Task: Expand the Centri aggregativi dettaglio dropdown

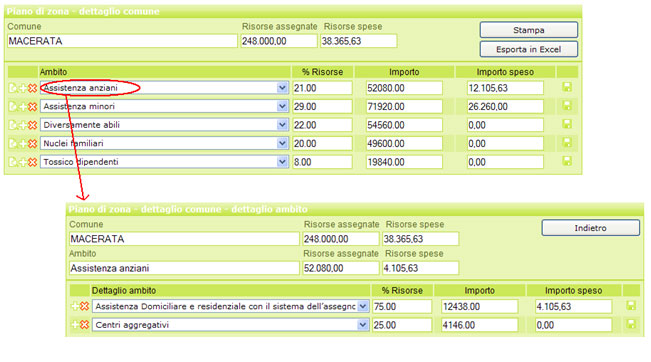Action: coord(363,325)
